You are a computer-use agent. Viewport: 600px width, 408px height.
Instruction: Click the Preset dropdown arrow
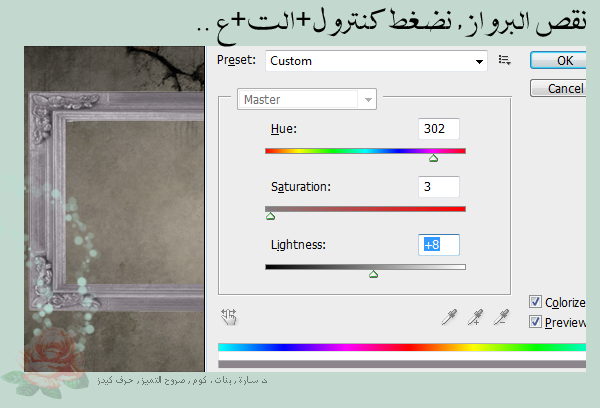coord(480,61)
